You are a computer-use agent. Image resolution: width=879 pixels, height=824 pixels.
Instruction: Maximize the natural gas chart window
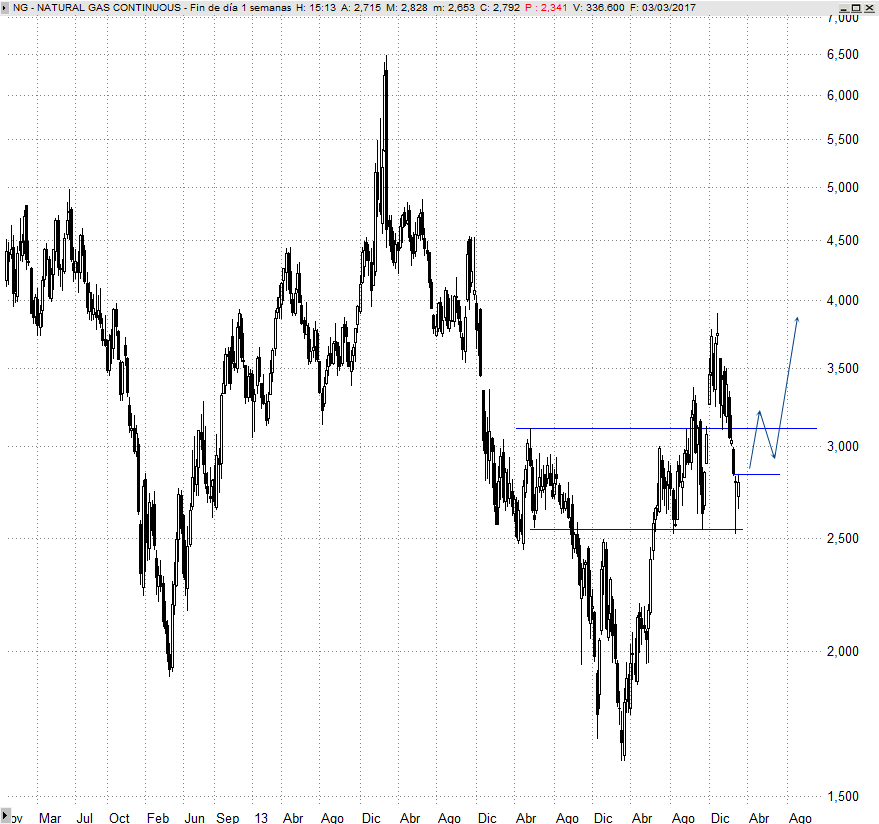coord(856,8)
